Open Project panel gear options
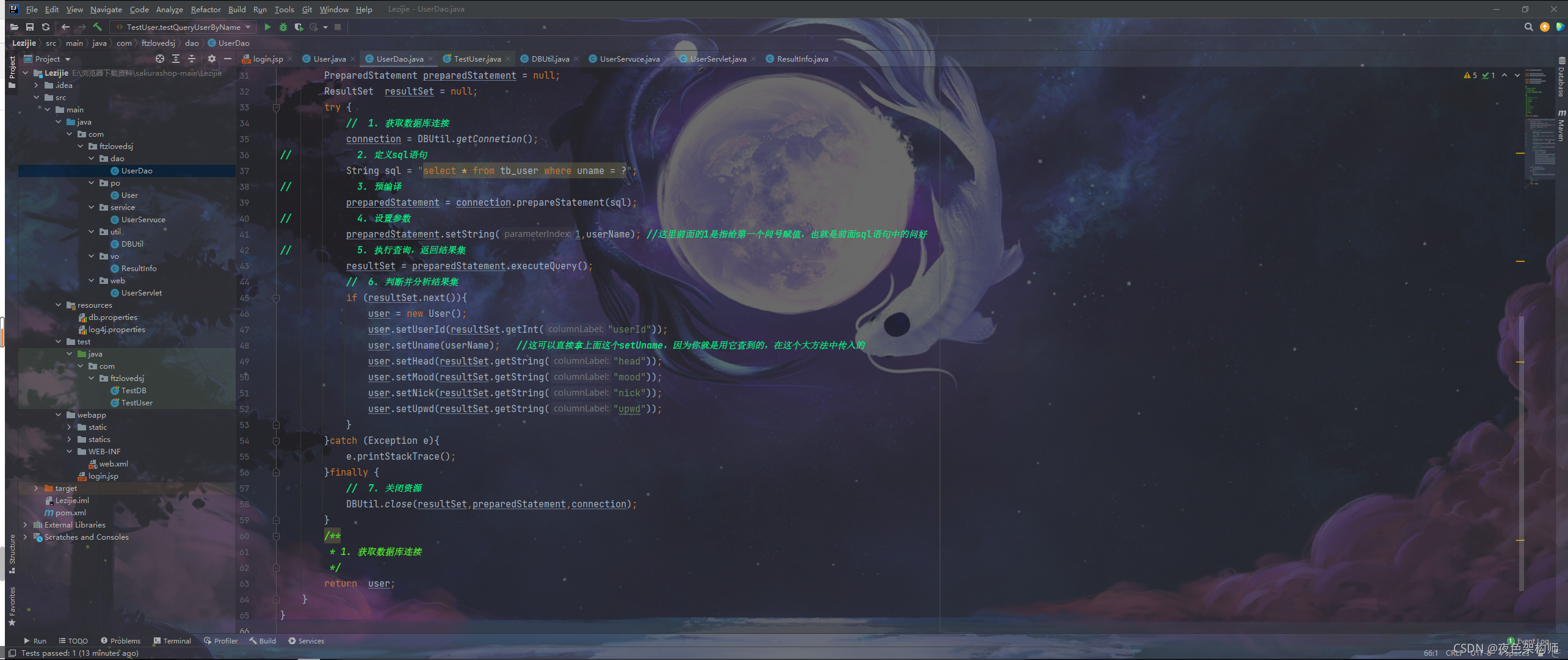The width and height of the screenshot is (1568, 660). tap(211, 59)
